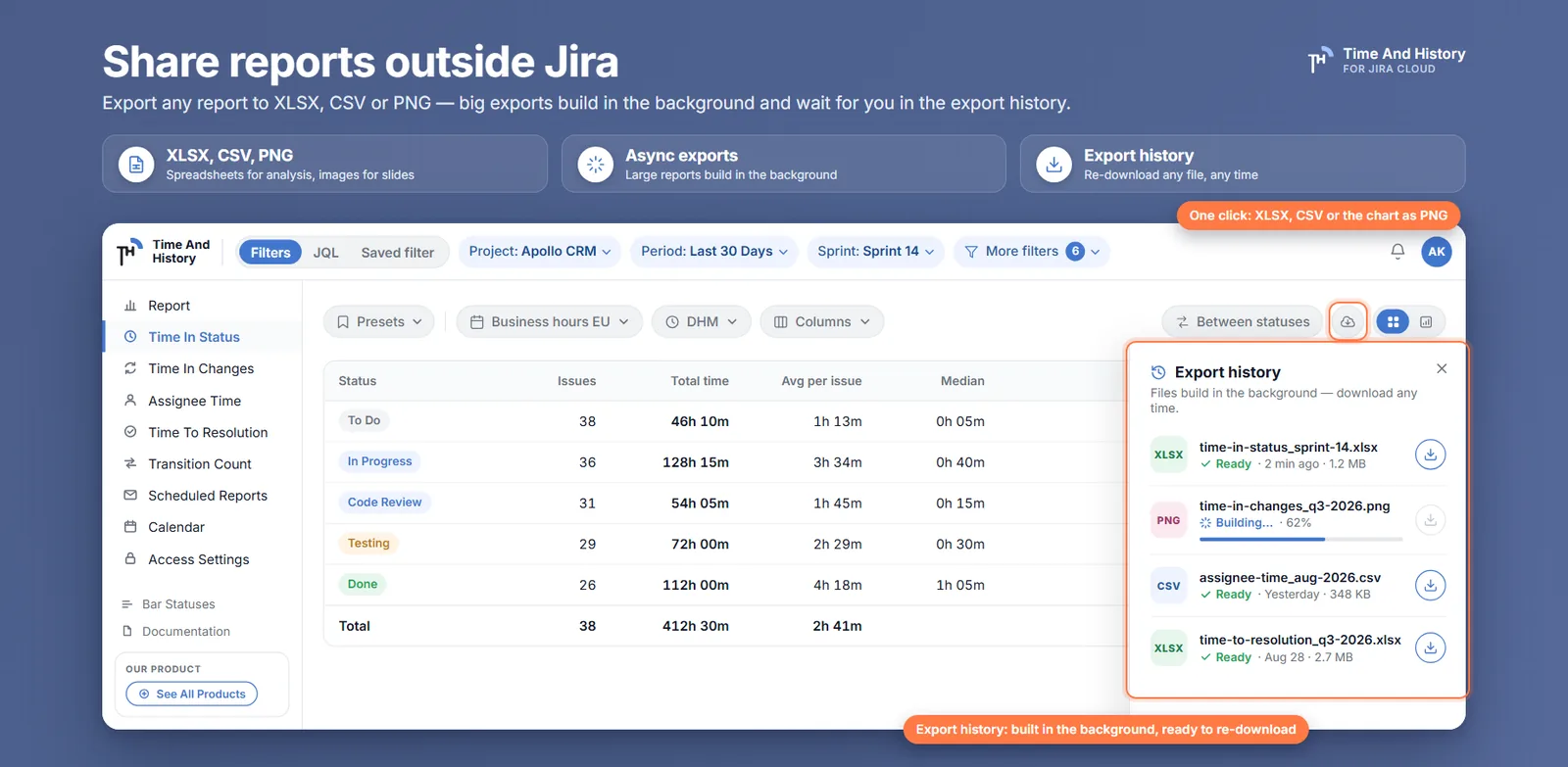The image size is (1568, 767).
Task: Switch to JQL mode
Action: pyautogui.click(x=326, y=252)
